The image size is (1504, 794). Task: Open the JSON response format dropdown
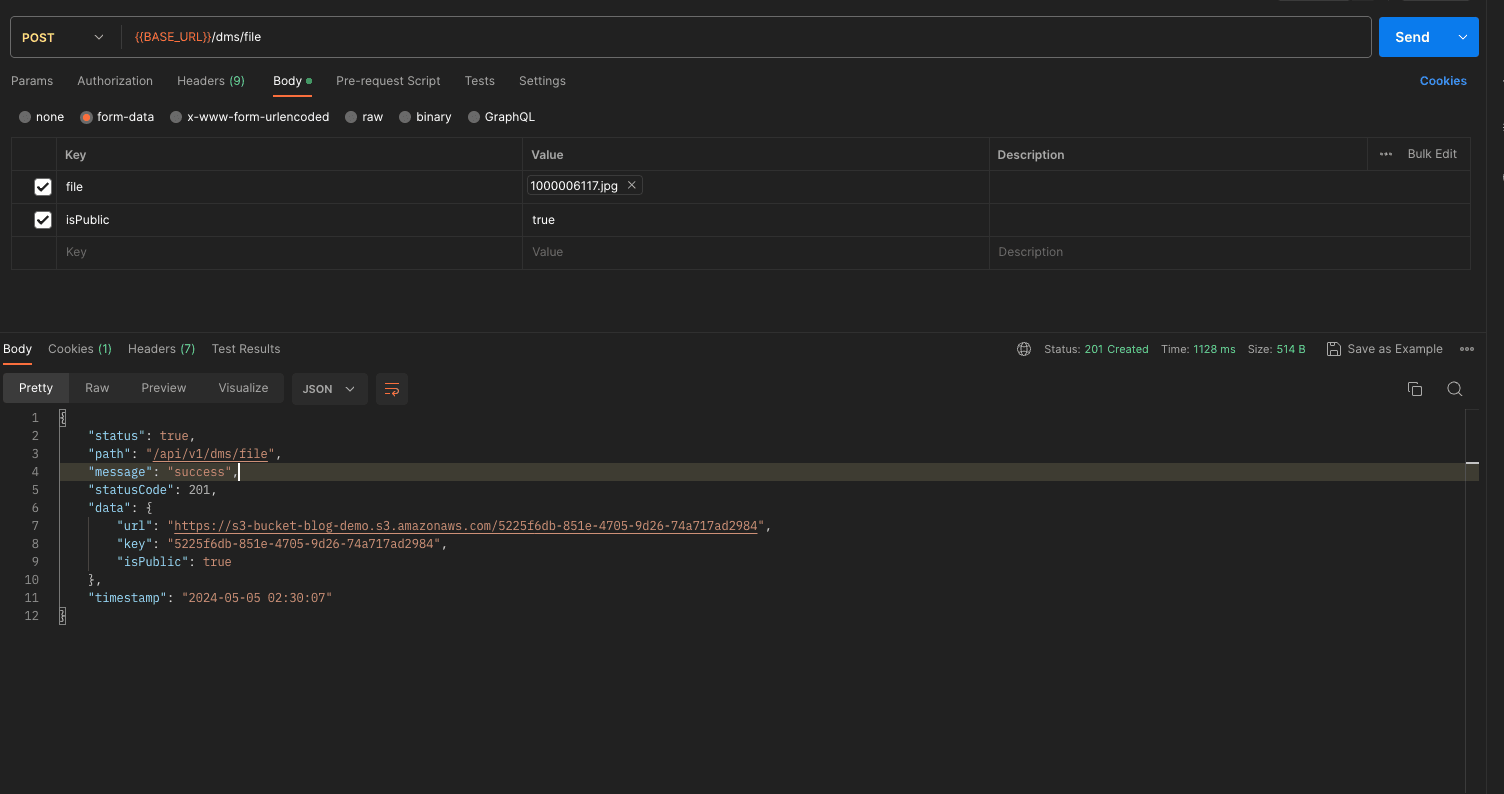pyautogui.click(x=330, y=388)
